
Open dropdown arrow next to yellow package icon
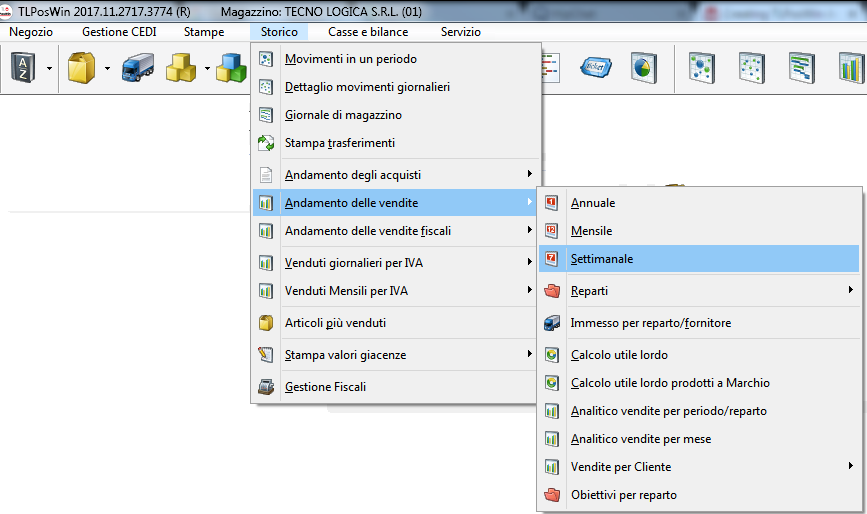(106, 69)
